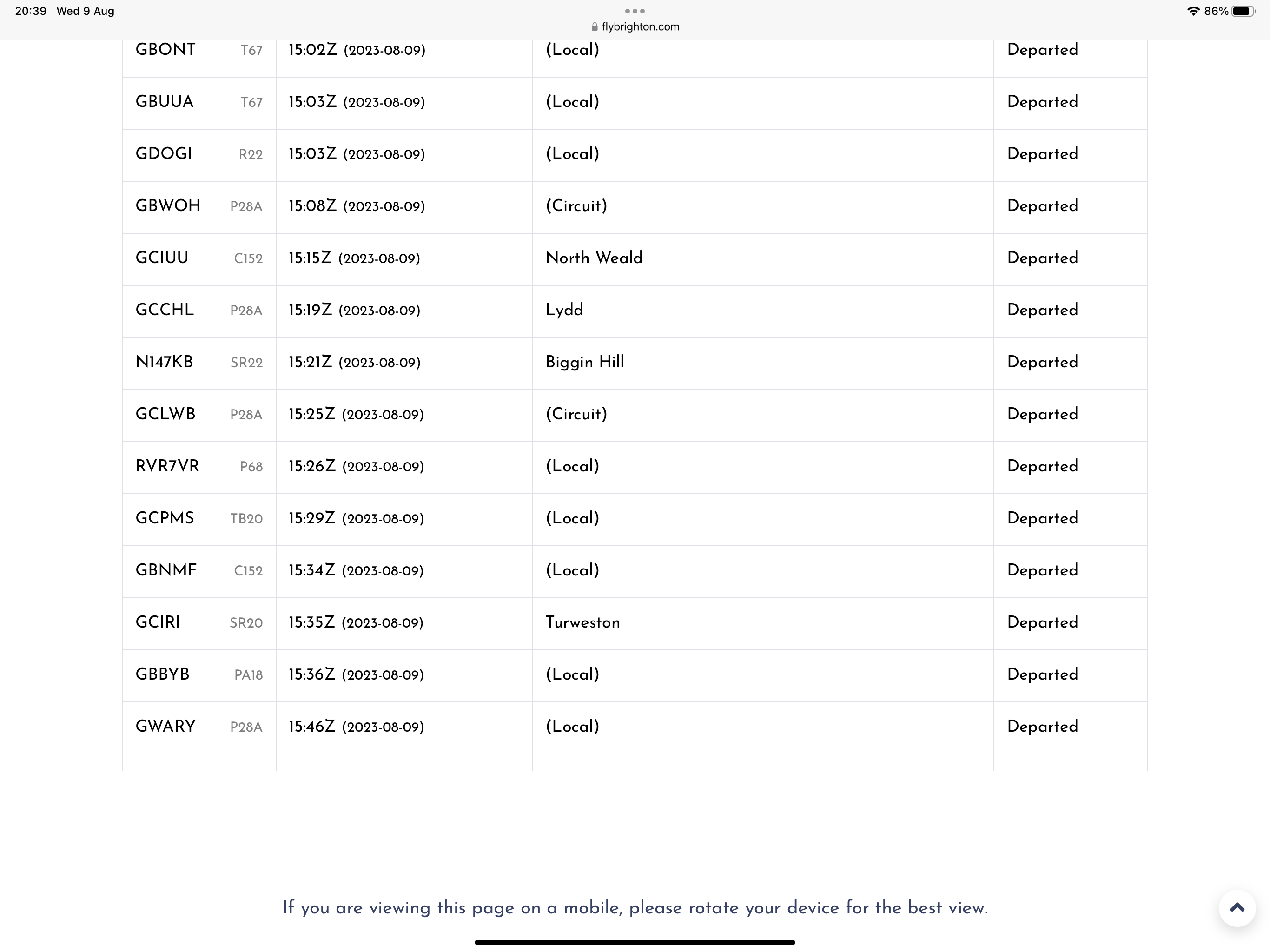Tap the battery indicator icon
This screenshot has height=952, width=1270.
coord(1244,11)
